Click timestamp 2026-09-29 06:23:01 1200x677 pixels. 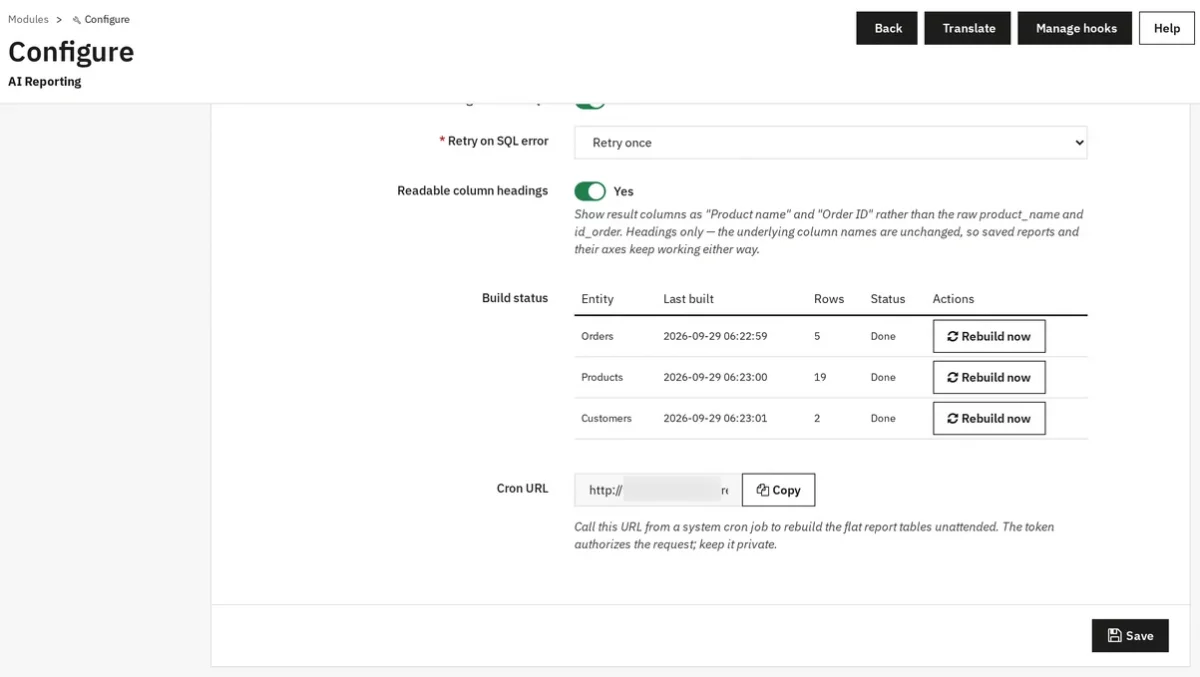coord(715,418)
